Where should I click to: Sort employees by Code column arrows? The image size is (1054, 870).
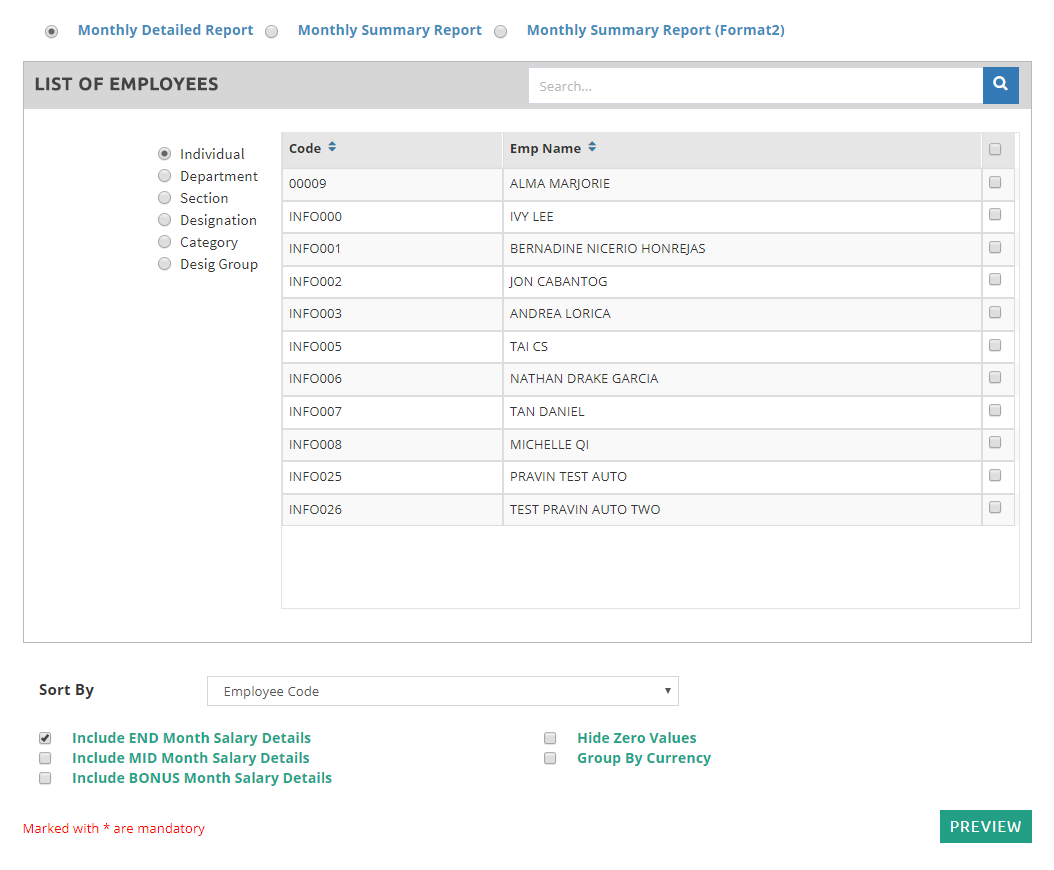pos(332,148)
